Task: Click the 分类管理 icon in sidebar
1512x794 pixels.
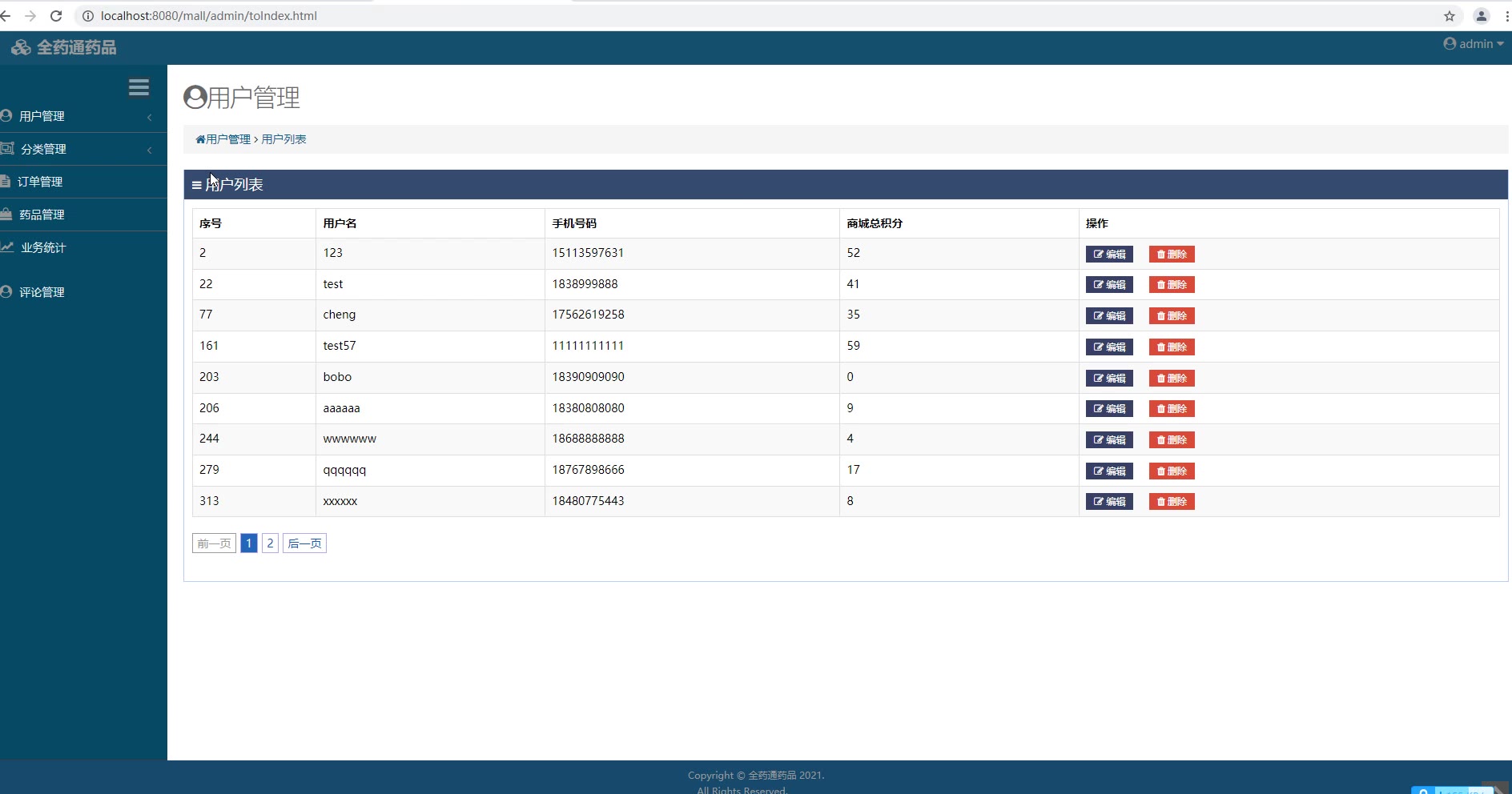Action: point(7,148)
